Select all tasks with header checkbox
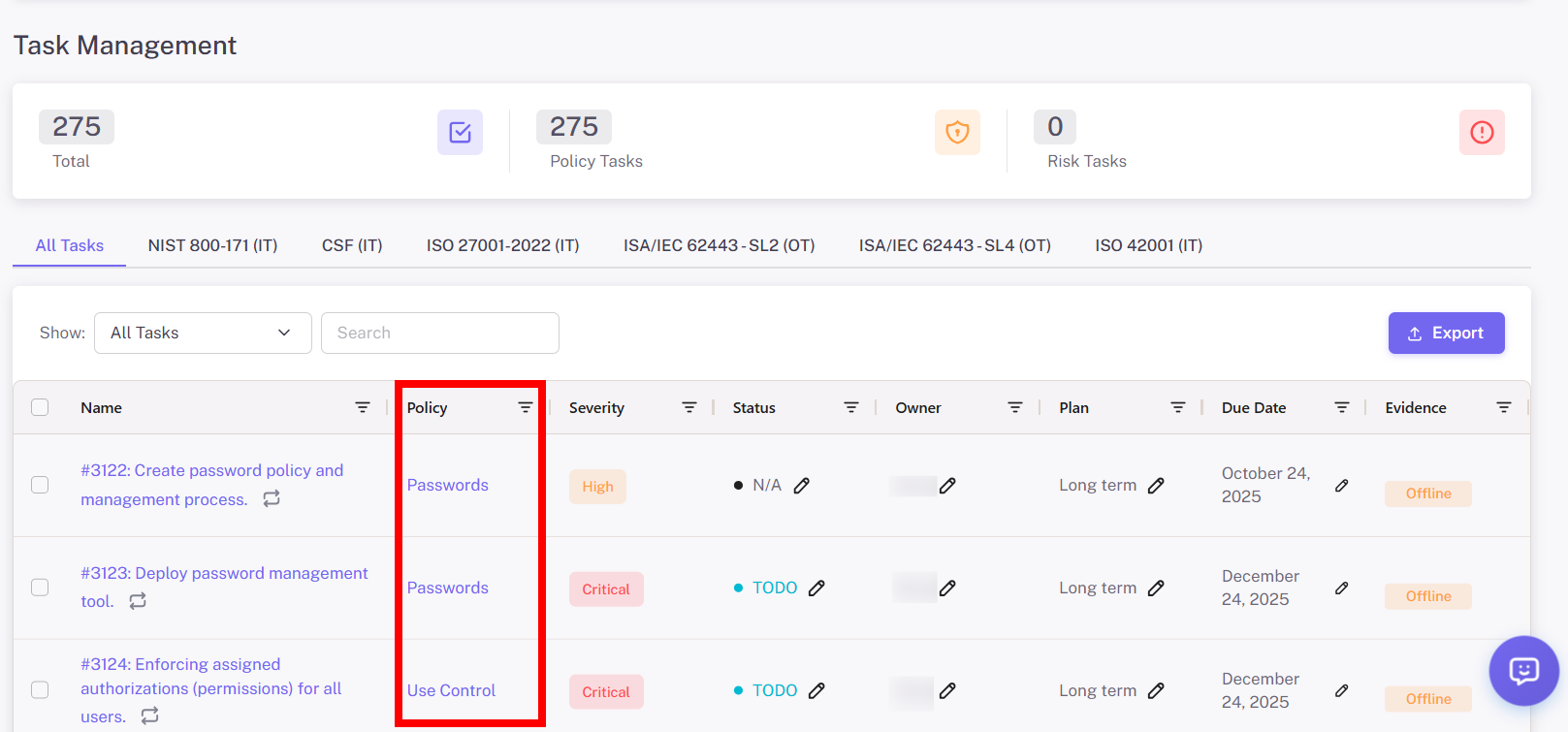Screen dimensions: 1568x732 pyautogui.click(x=40, y=407)
